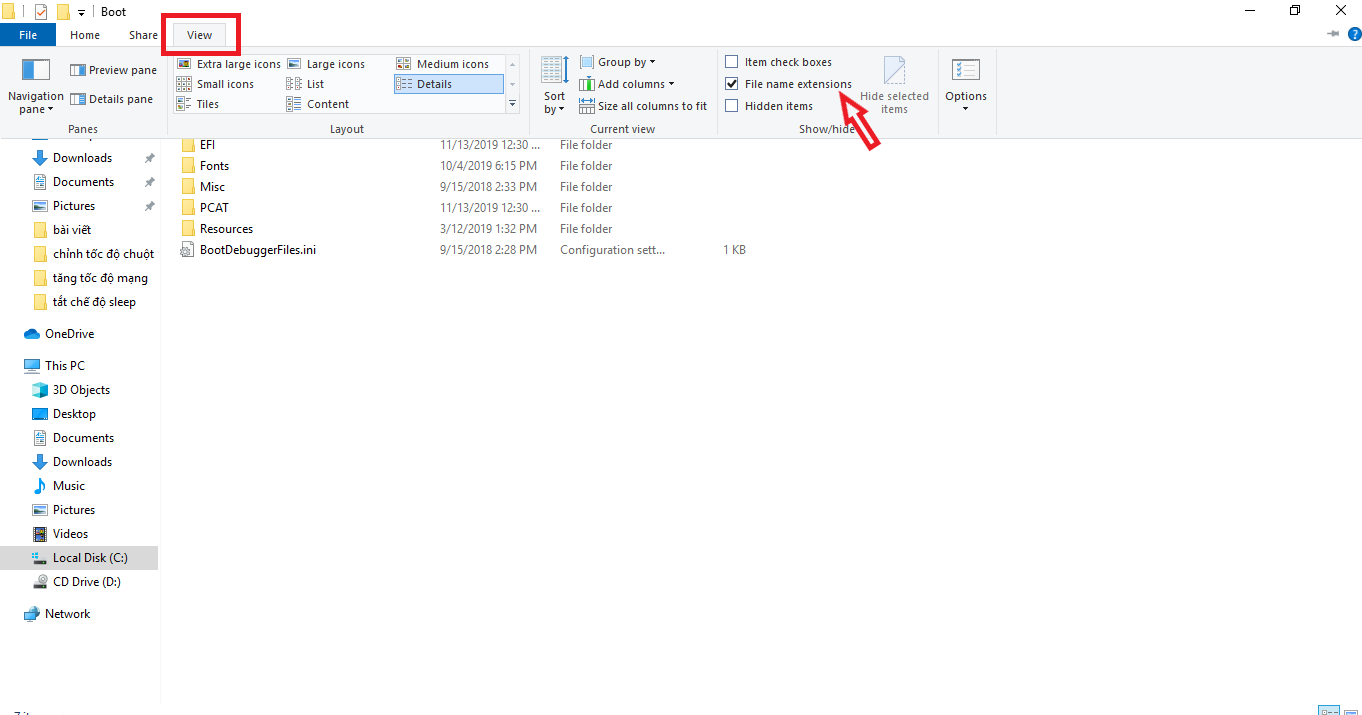Select the EFI folder

coord(207,145)
